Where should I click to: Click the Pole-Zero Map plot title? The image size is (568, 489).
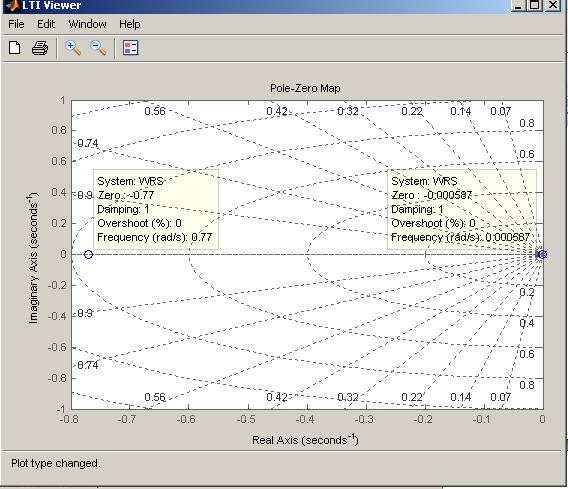coord(305,88)
